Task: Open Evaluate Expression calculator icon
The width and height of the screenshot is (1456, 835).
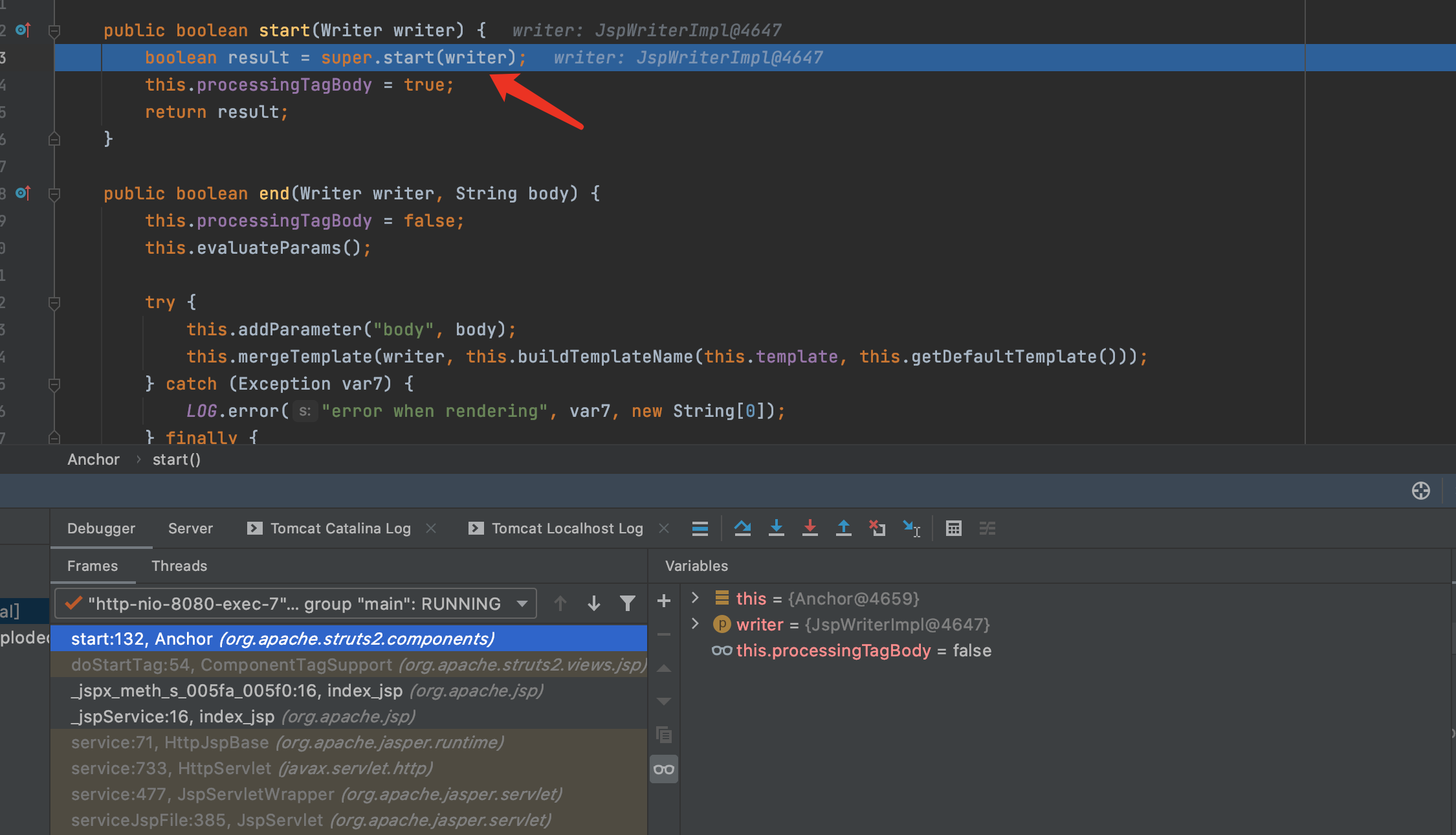Action: [x=954, y=529]
